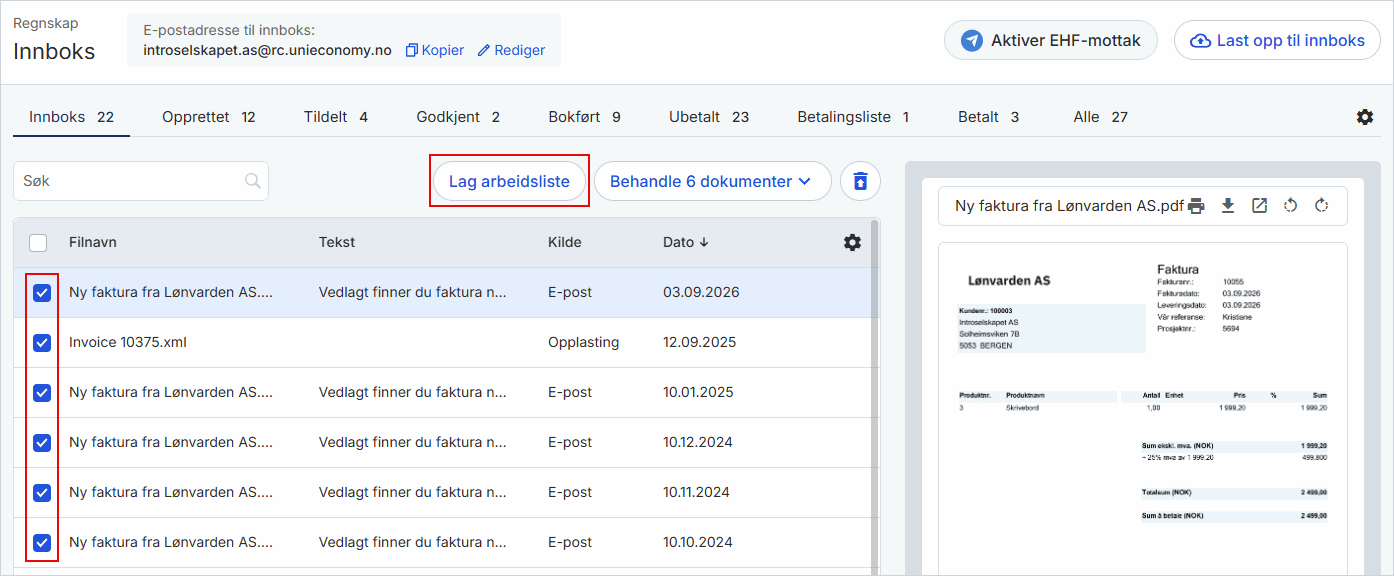
Task: Open the Tildelt tab
Action: (336, 117)
